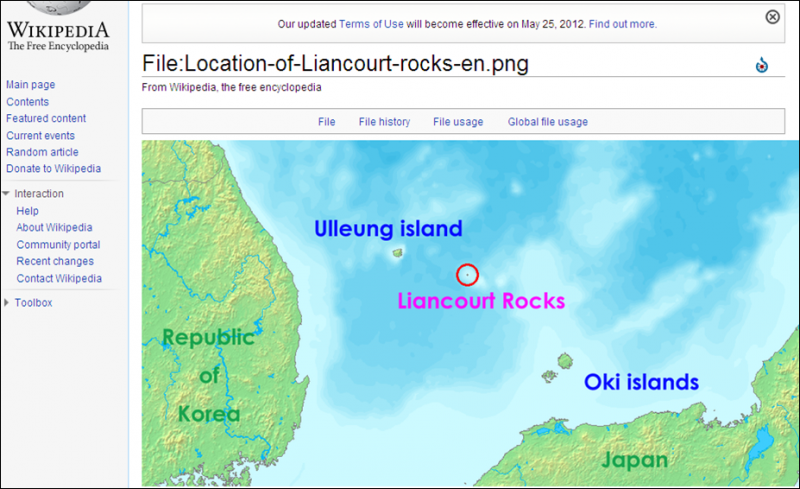The height and width of the screenshot is (489, 800).
Task: Open Featured content from sidebar
Action: click(x=46, y=119)
